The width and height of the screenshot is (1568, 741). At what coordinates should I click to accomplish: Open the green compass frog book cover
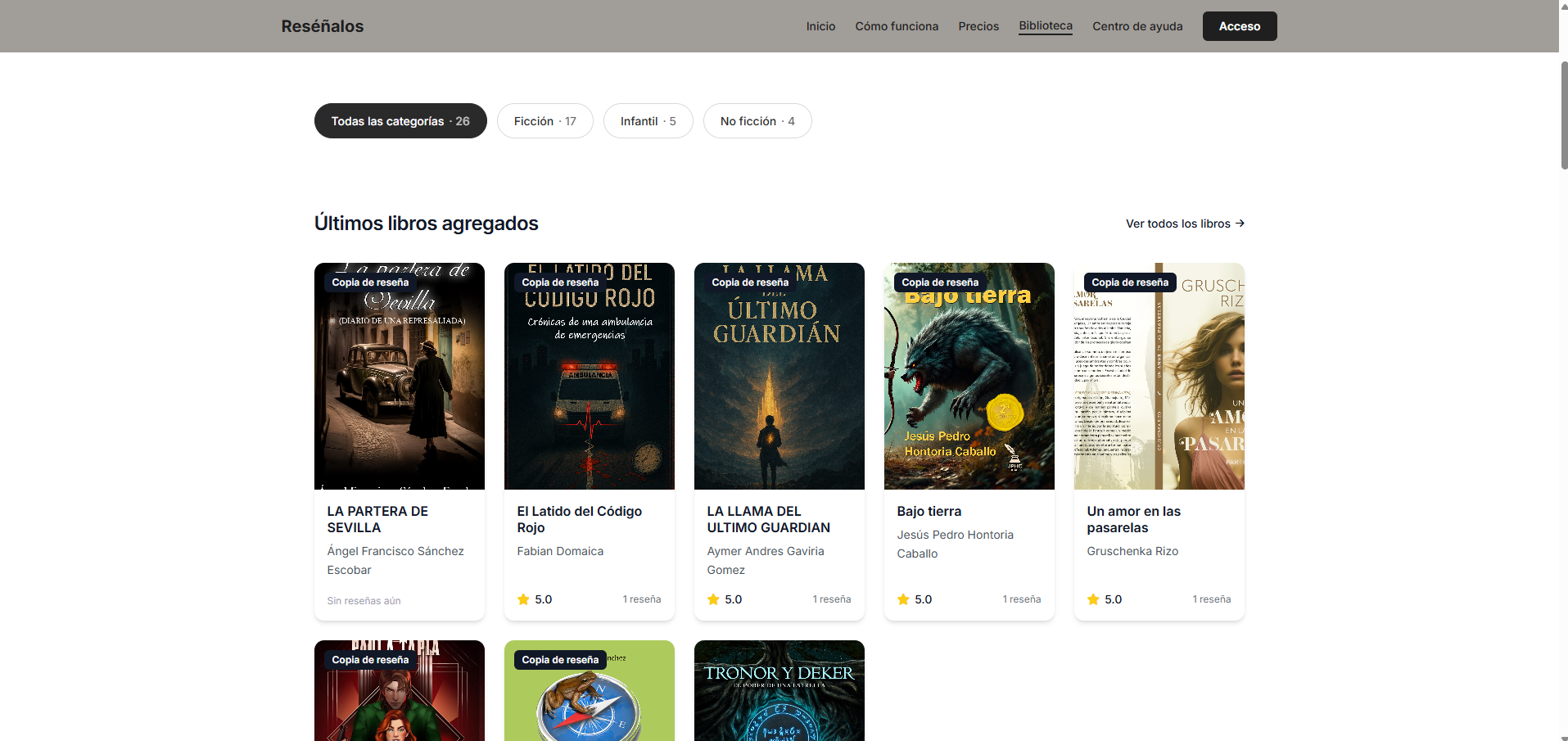coord(590,690)
